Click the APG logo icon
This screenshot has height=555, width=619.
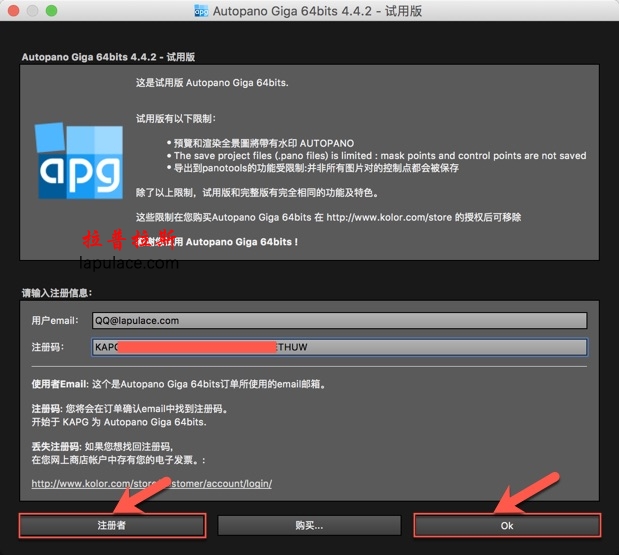point(79,160)
